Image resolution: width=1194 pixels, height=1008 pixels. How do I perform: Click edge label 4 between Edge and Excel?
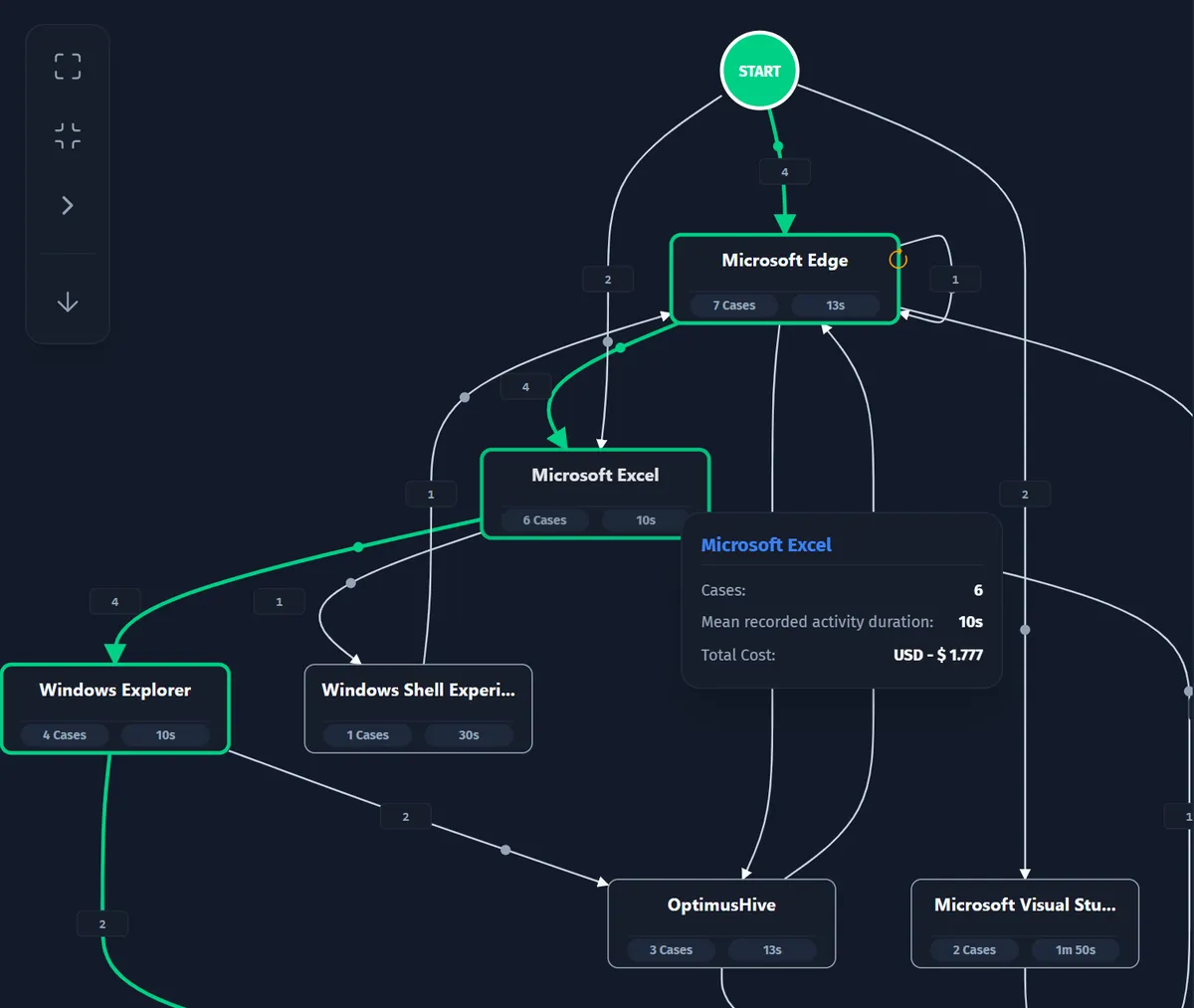point(525,387)
